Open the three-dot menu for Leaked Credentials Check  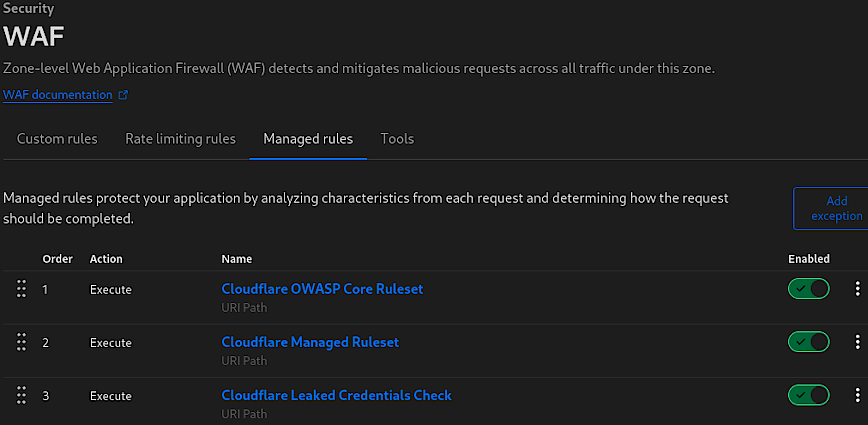point(857,396)
